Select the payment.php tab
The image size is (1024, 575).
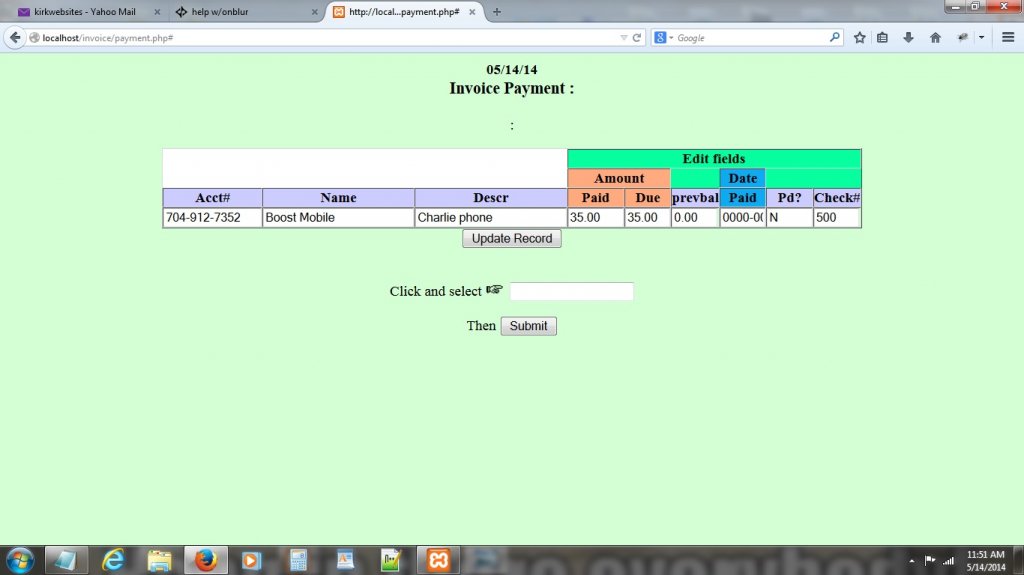(x=404, y=12)
